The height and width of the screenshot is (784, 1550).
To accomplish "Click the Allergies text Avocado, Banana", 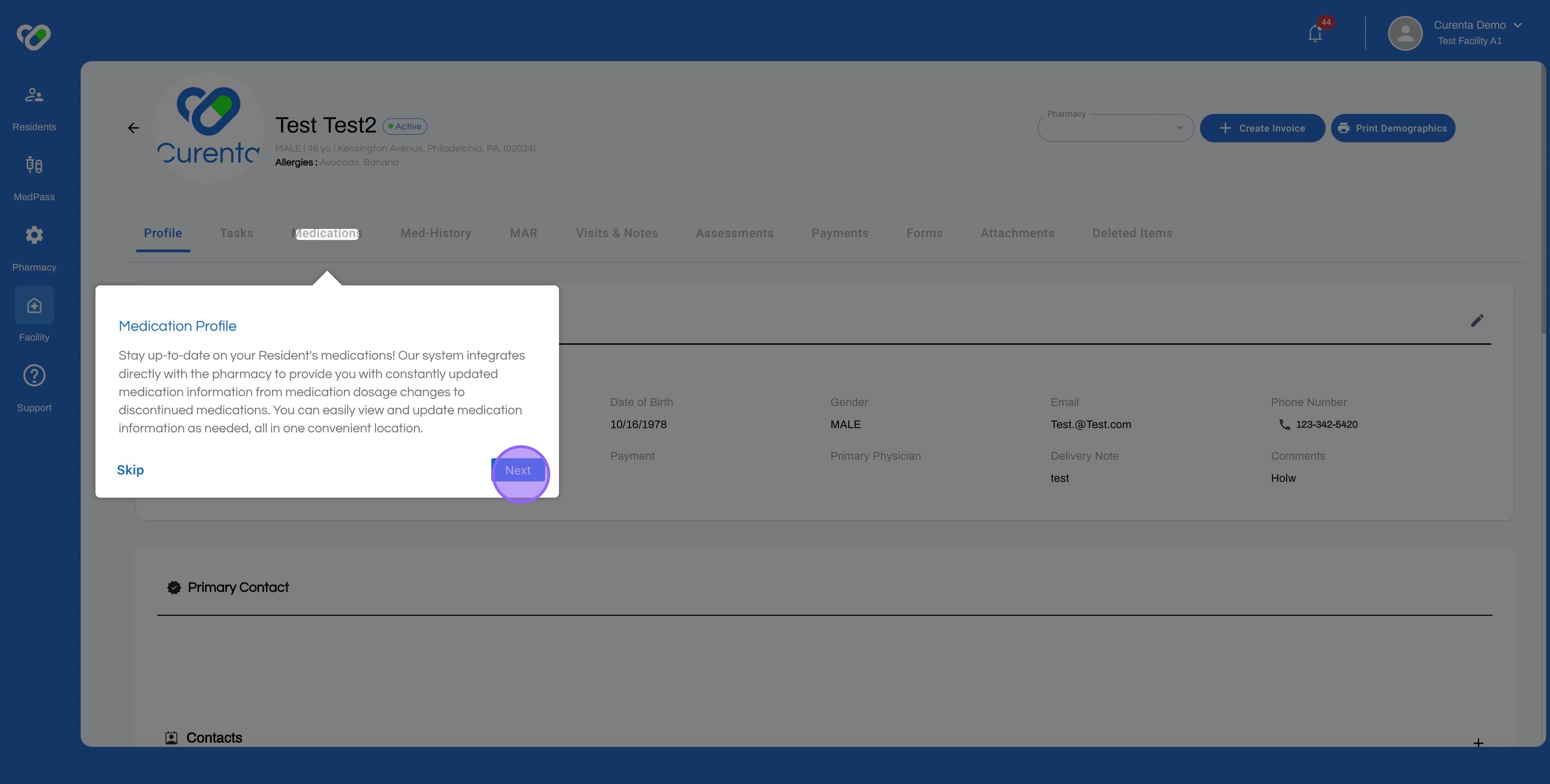I will point(359,163).
